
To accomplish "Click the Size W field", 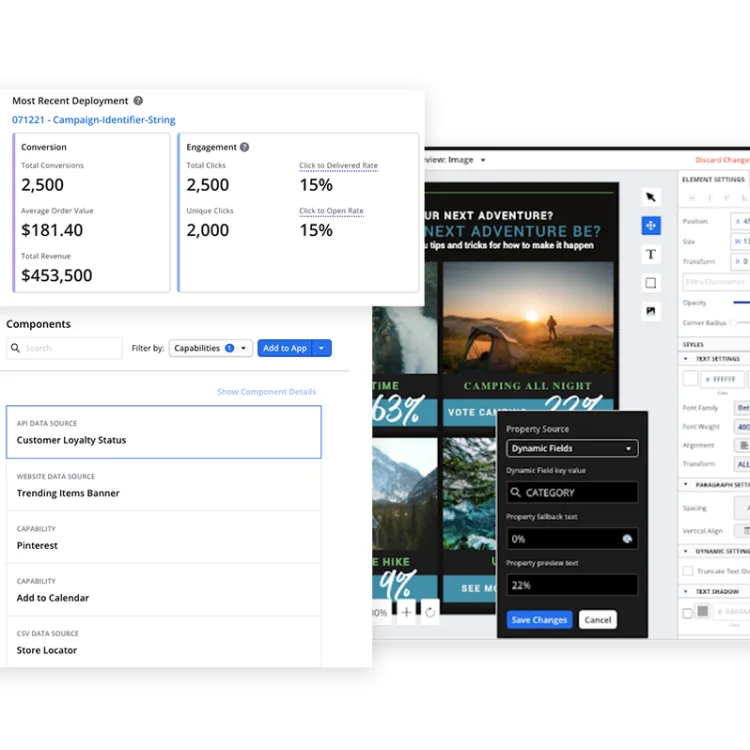I will pyautogui.click(x=740, y=241).
